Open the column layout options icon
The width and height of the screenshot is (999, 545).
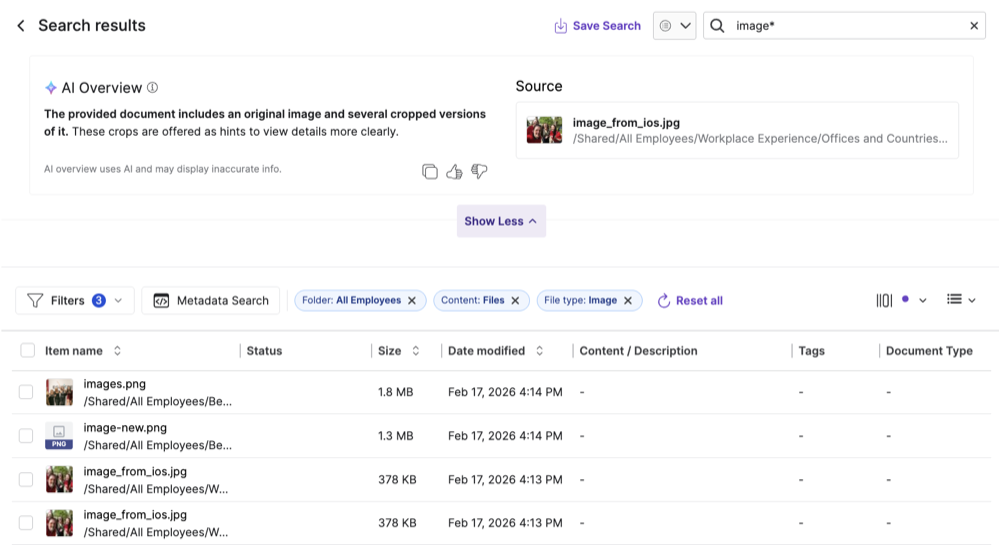pyautogui.click(x=885, y=300)
